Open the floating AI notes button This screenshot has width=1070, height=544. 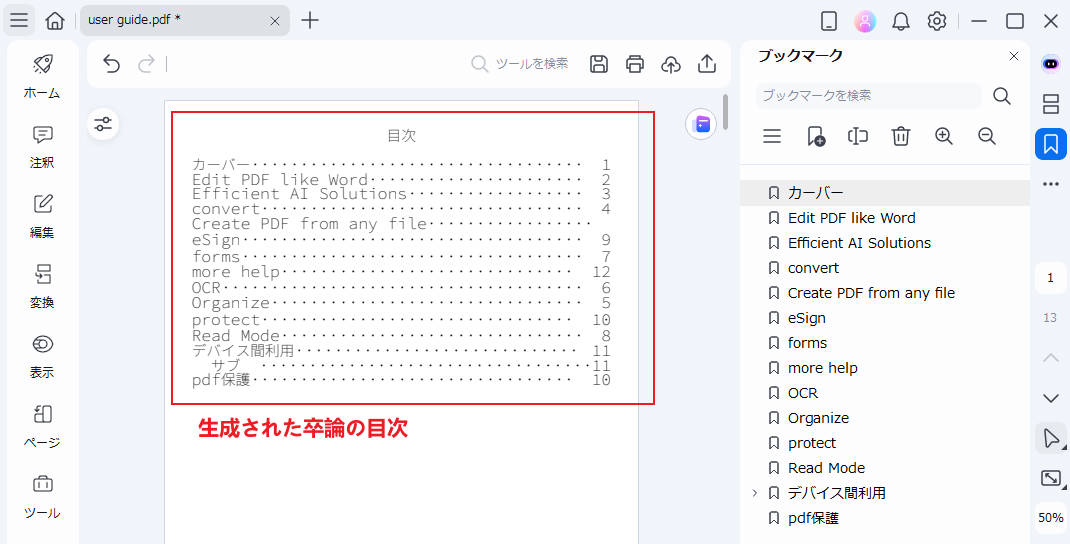point(701,124)
